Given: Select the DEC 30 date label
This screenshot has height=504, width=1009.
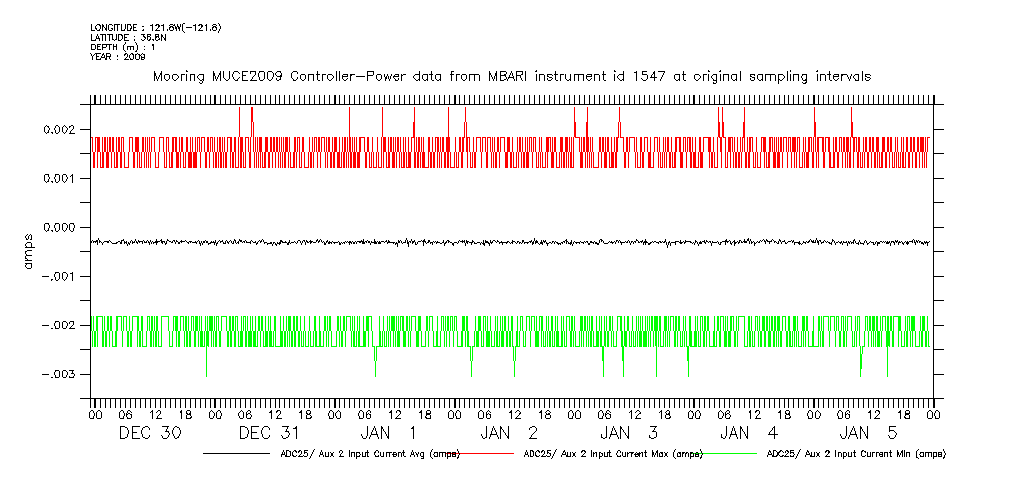Looking at the screenshot, I should click(x=150, y=433).
